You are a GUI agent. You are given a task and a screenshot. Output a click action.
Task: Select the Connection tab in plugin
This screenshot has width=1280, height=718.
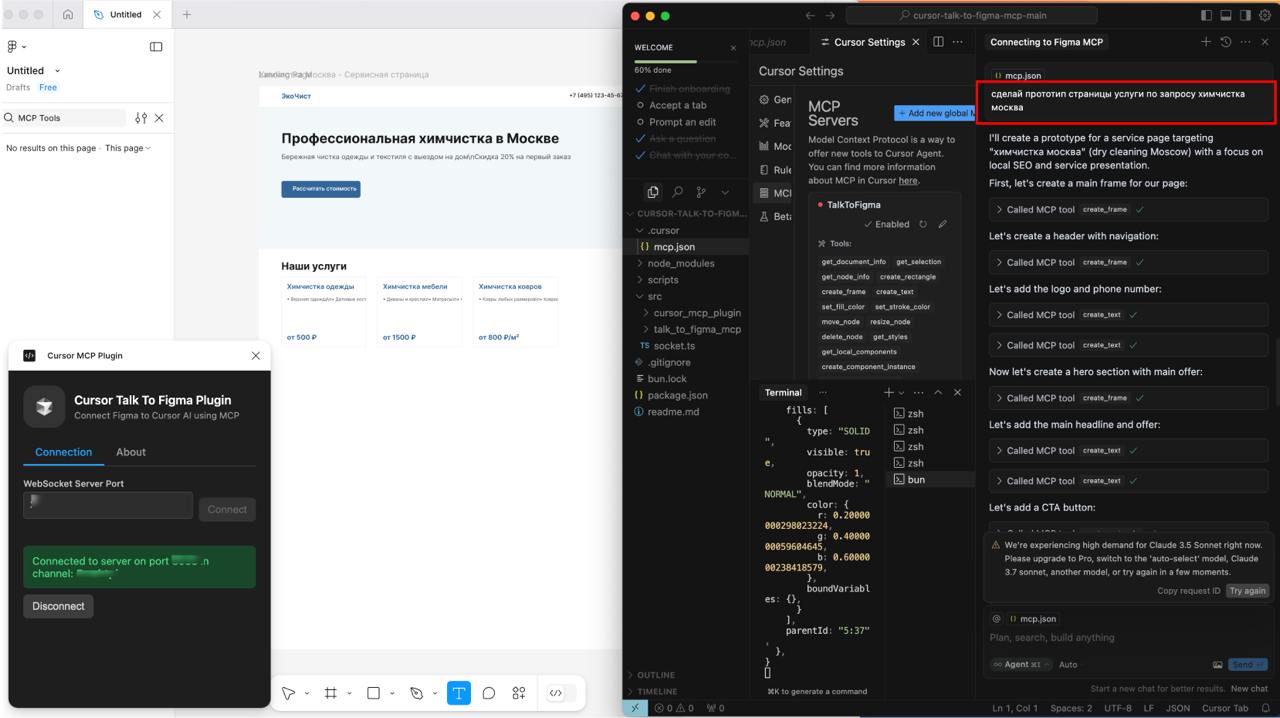[x=63, y=452]
